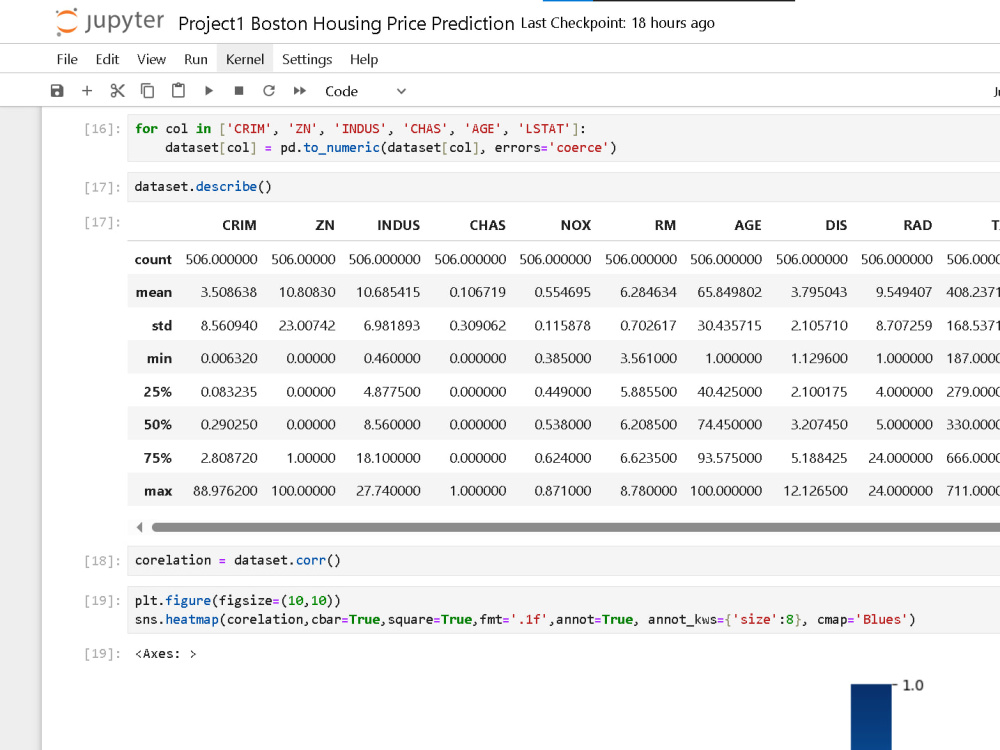Click the [17]: output prompt beside the table

(102, 222)
